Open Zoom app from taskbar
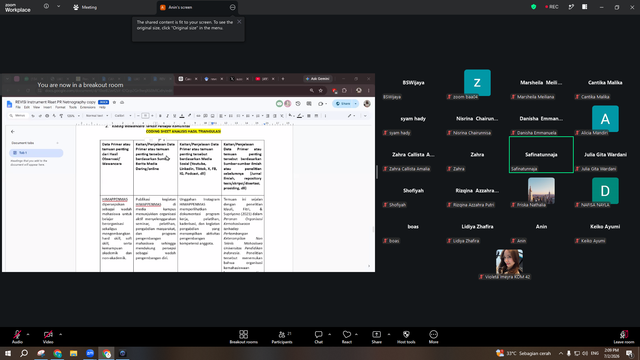 click(x=90, y=353)
